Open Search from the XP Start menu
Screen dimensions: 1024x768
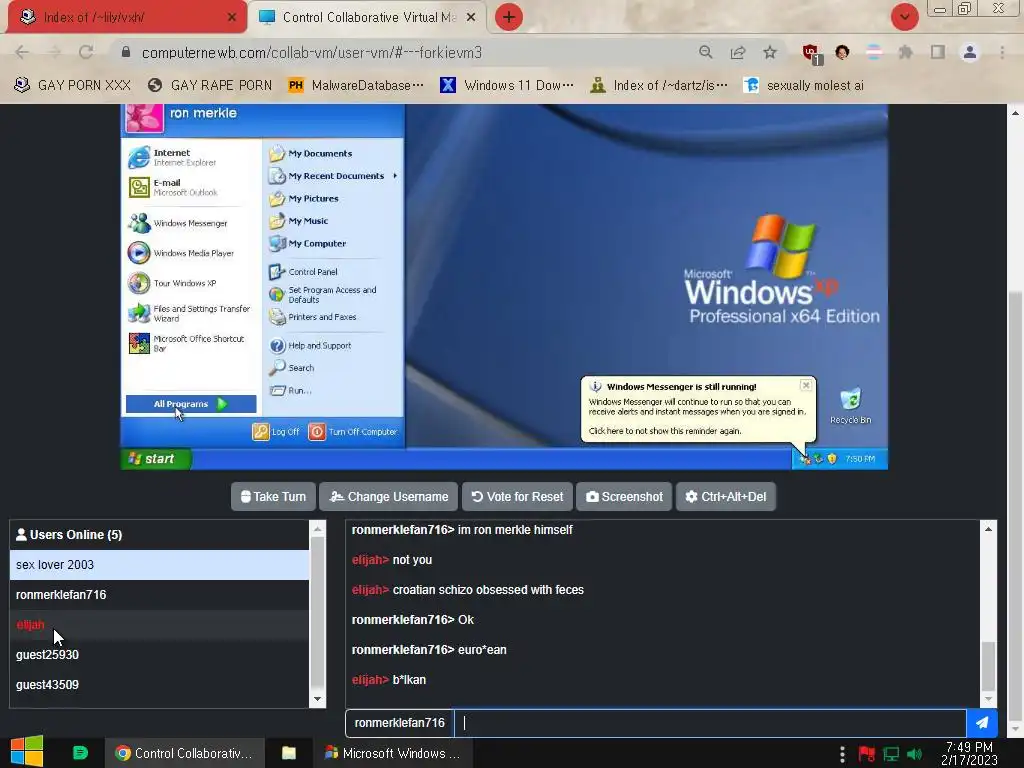[291, 368]
